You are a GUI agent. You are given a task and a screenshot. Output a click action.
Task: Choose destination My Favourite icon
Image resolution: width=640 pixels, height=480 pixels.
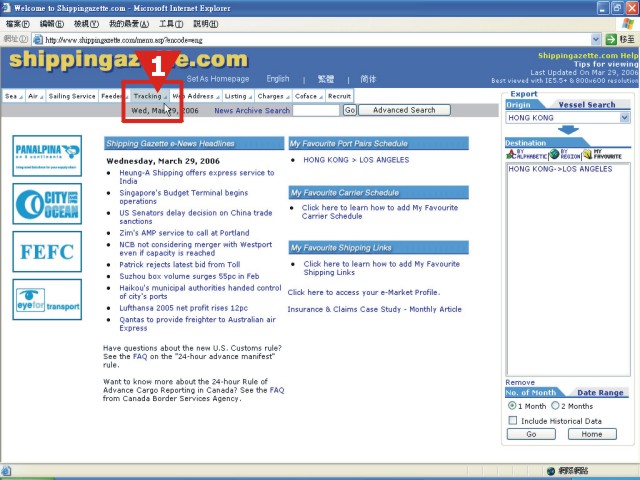click(x=602, y=154)
